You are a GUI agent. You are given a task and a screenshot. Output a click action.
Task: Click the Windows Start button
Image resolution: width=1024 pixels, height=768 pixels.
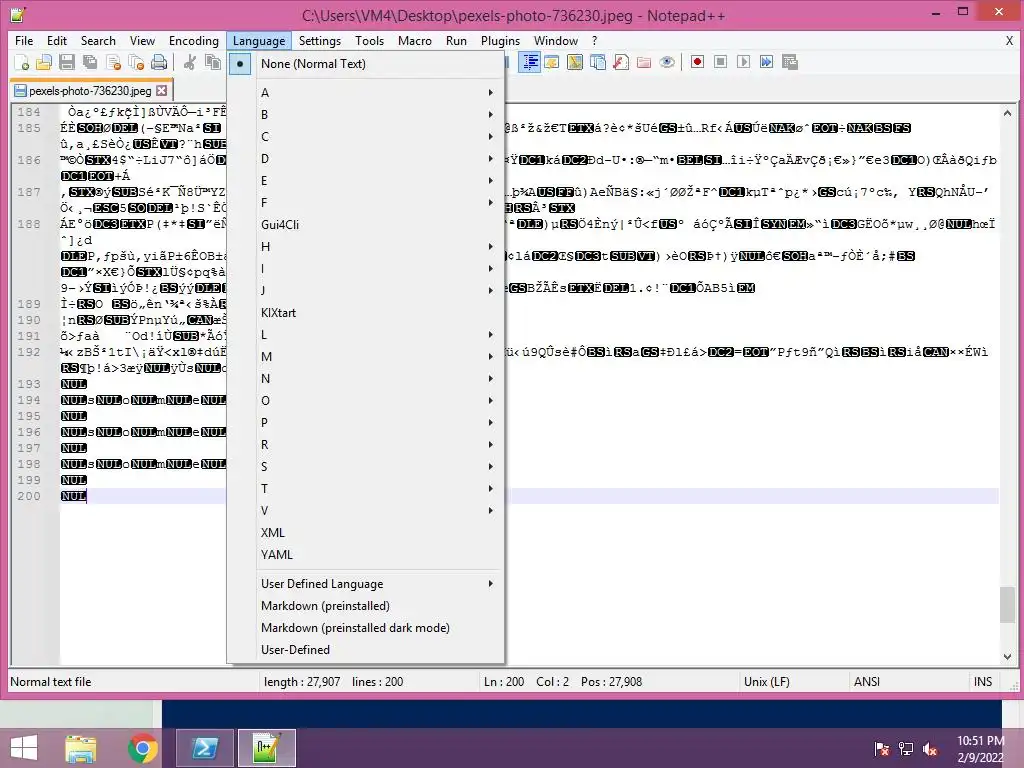tap(24, 748)
